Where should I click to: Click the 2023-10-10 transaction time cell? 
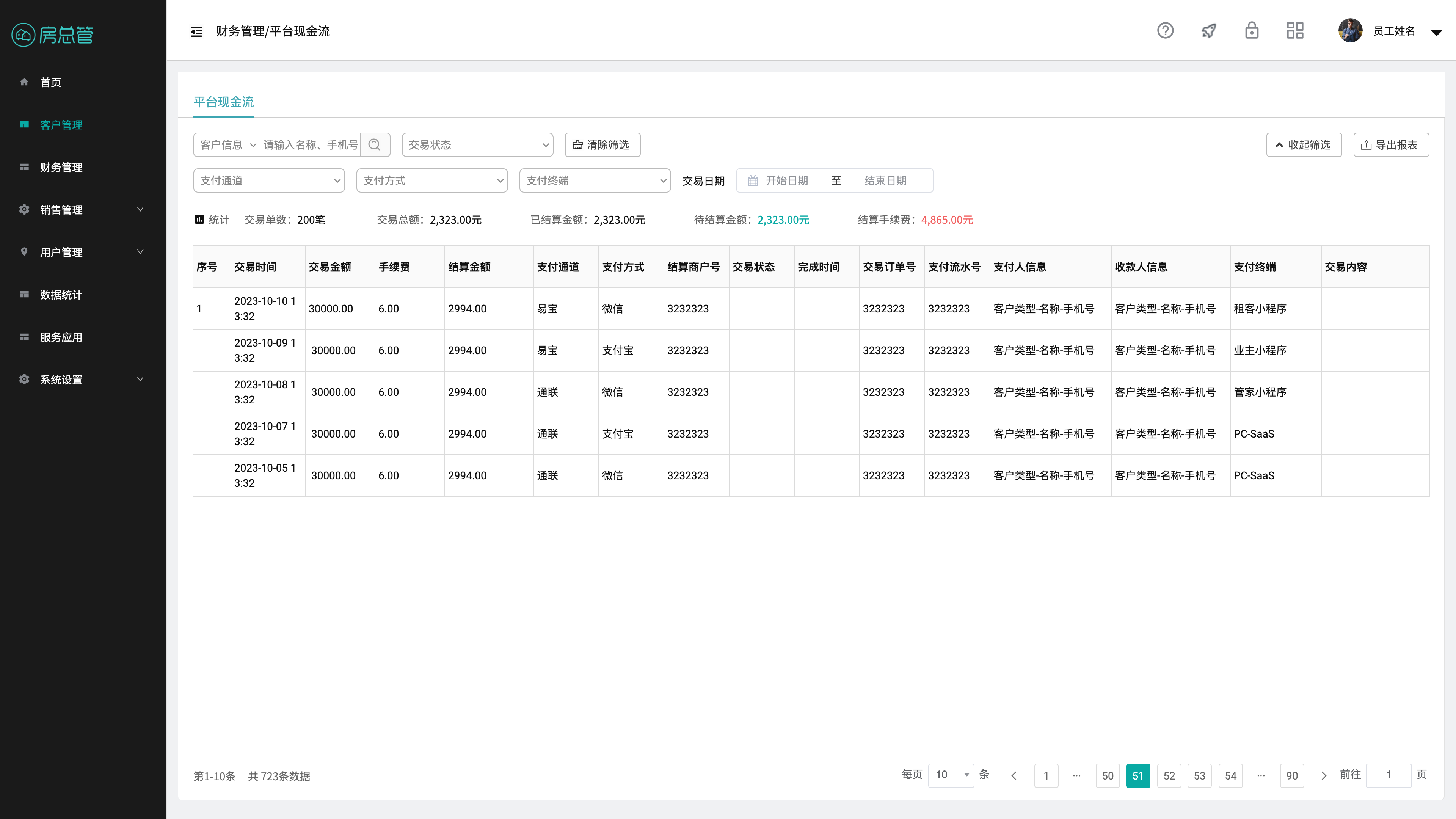(267, 309)
